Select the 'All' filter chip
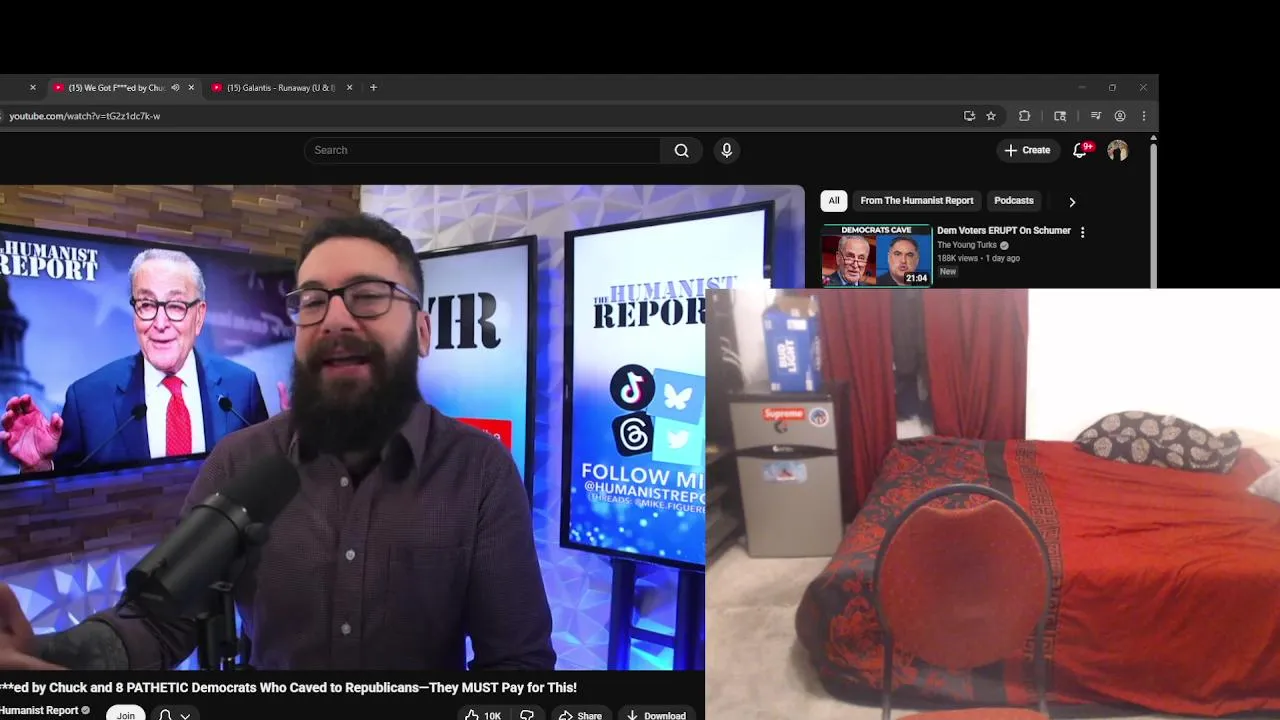Viewport: 1280px width, 720px height. coord(834,201)
